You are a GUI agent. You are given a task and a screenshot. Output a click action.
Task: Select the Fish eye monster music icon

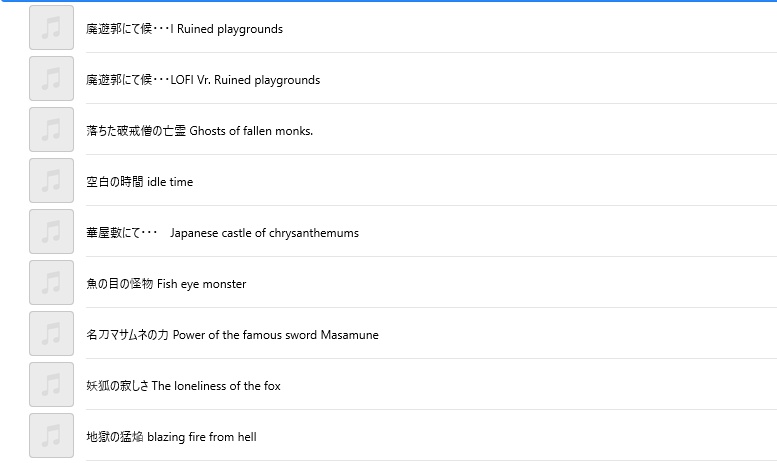coord(51,283)
